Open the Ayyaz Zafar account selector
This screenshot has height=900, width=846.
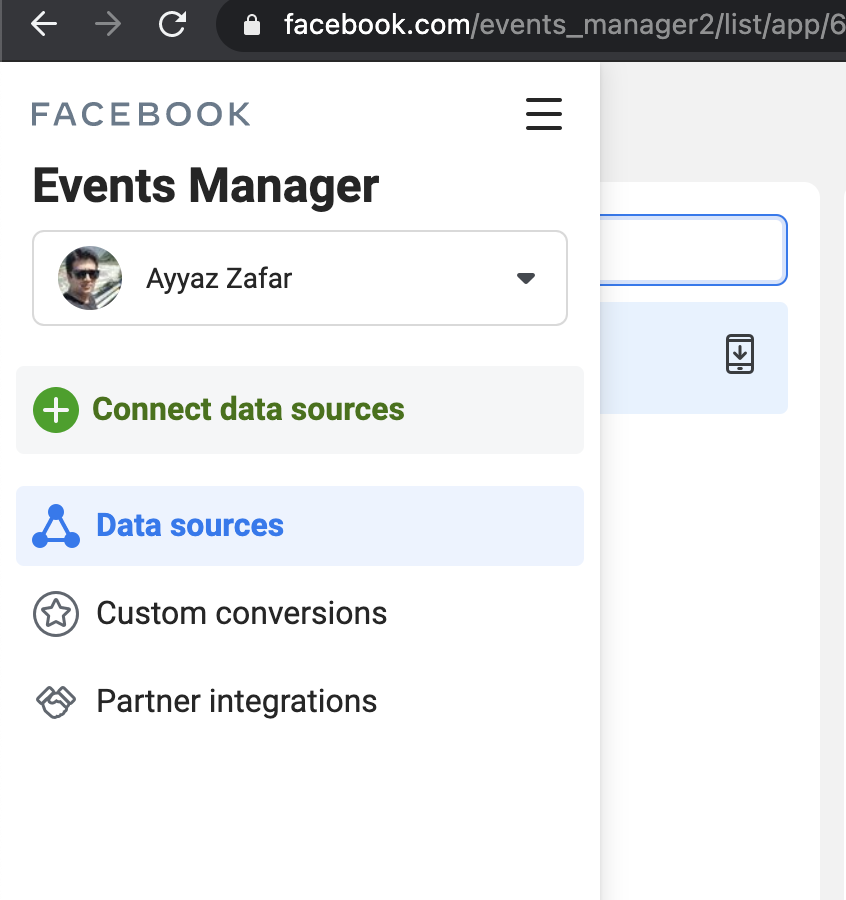click(x=300, y=278)
